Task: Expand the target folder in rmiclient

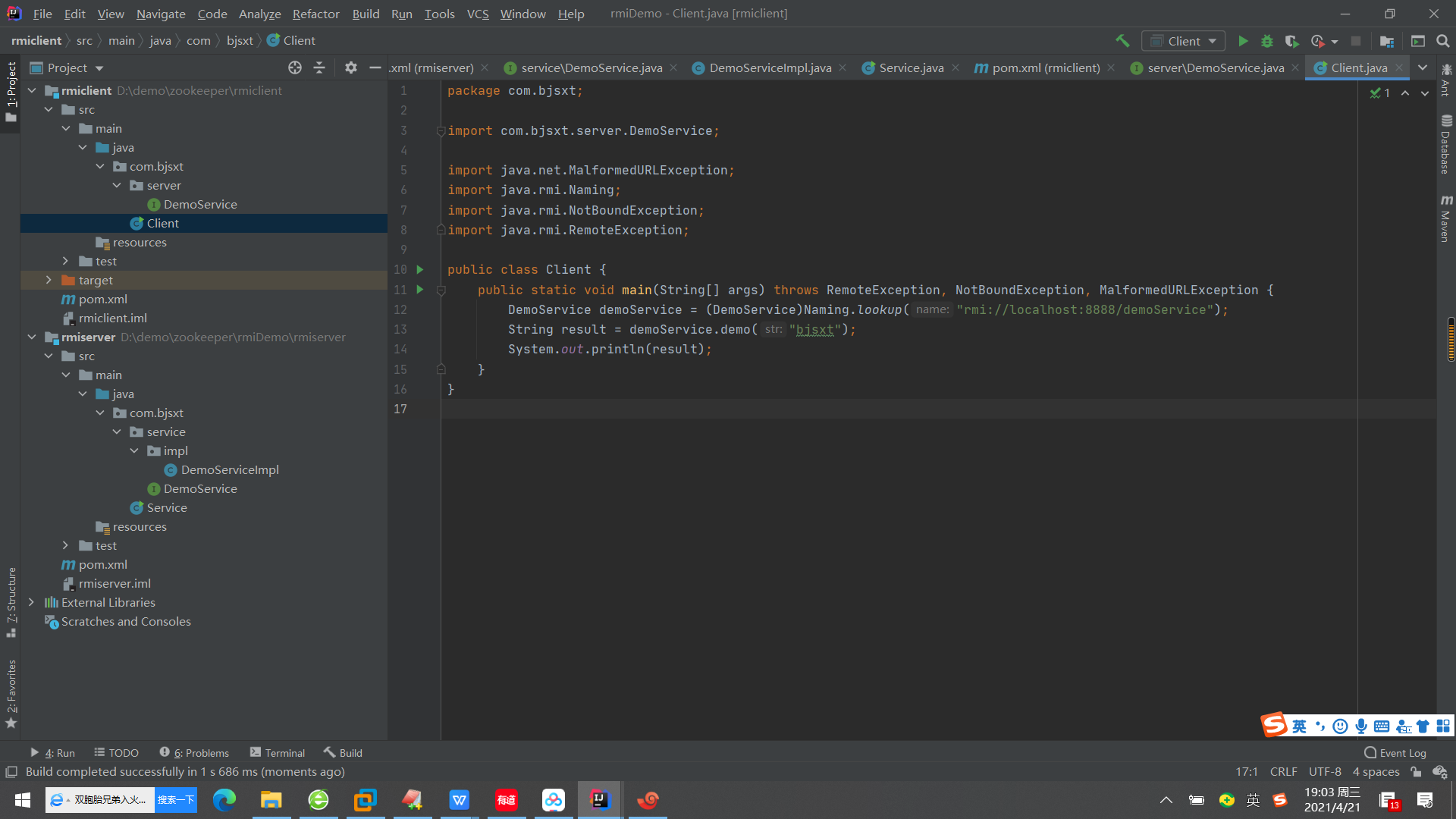Action: [x=49, y=280]
